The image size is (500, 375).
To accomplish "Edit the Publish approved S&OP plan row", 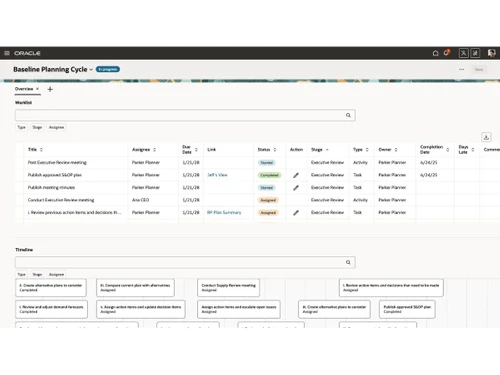I will pos(296,175).
